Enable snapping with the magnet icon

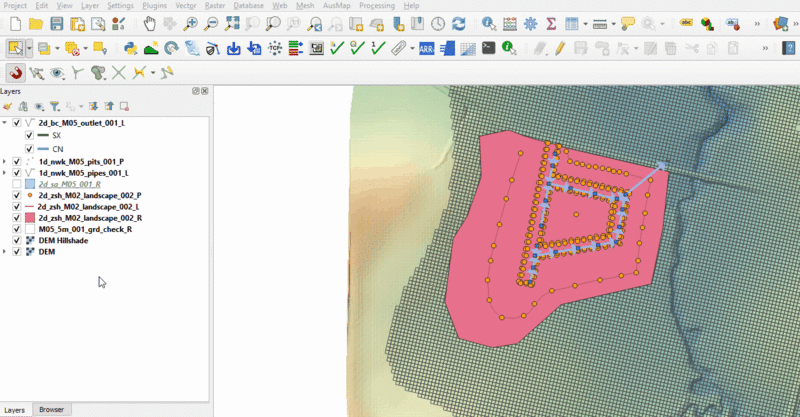pyautogui.click(x=15, y=72)
